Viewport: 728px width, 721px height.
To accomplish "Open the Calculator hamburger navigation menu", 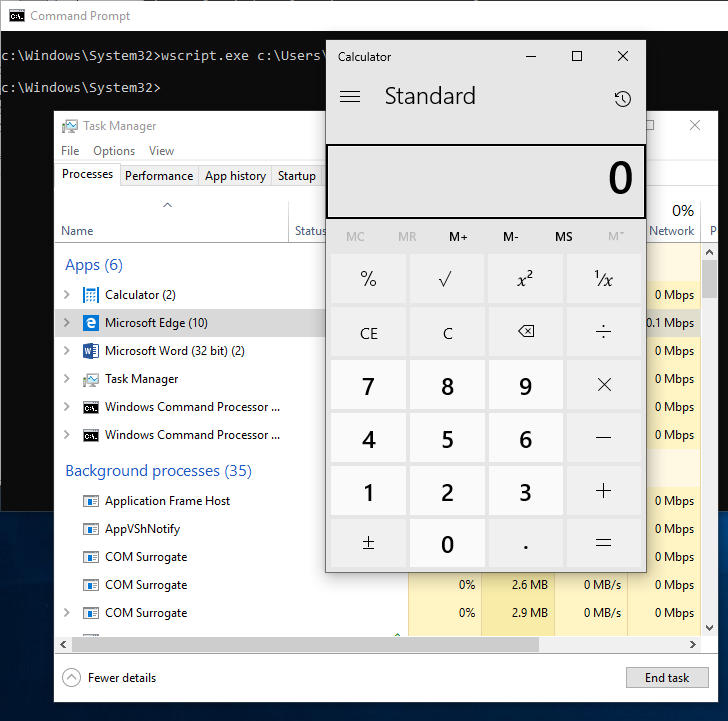I will (350, 97).
